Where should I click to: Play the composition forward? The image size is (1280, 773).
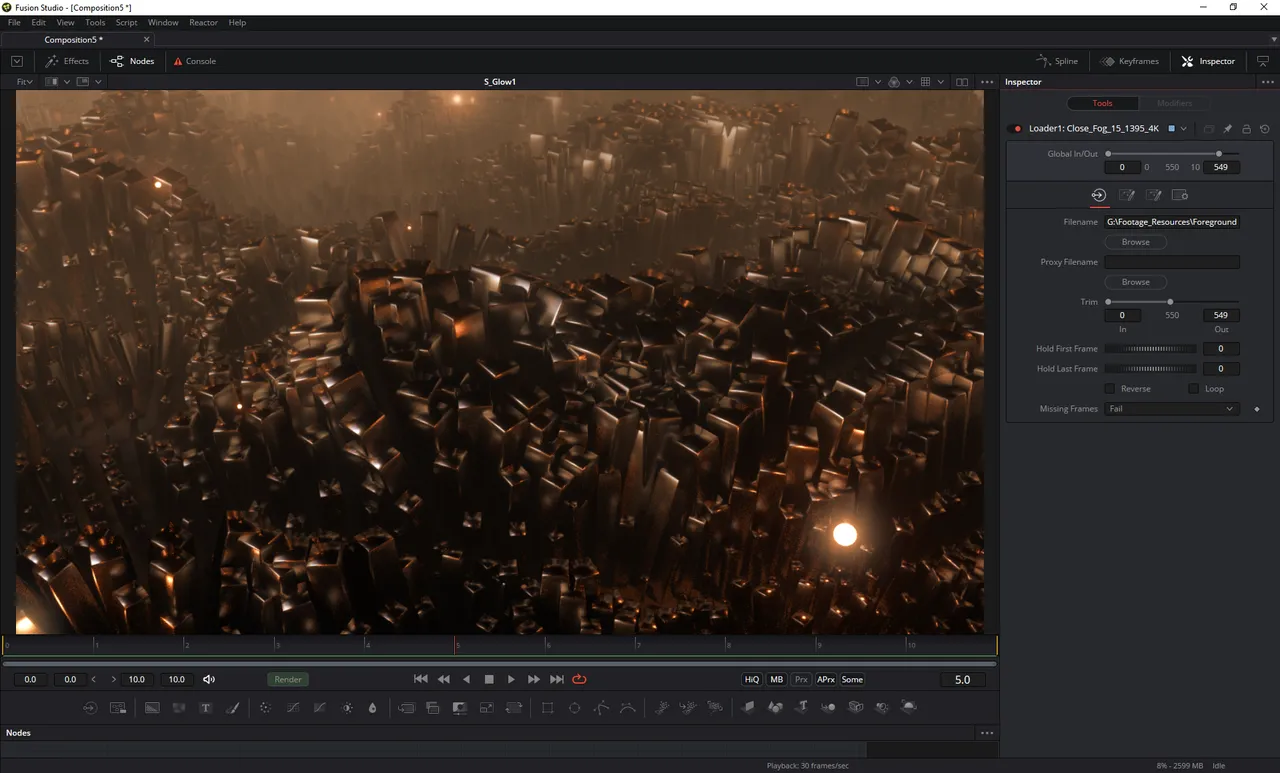pyautogui.click(x=511, y=679)
